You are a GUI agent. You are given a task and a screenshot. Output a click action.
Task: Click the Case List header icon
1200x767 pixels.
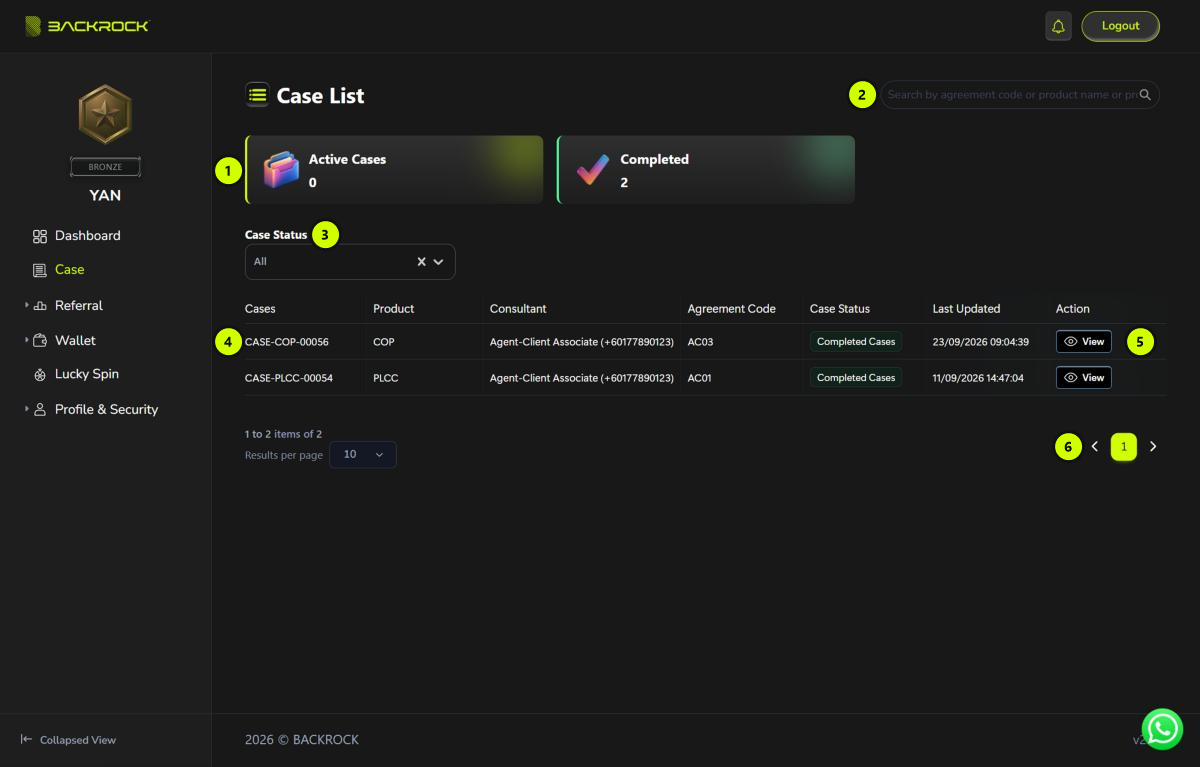[x=258, y=95]
